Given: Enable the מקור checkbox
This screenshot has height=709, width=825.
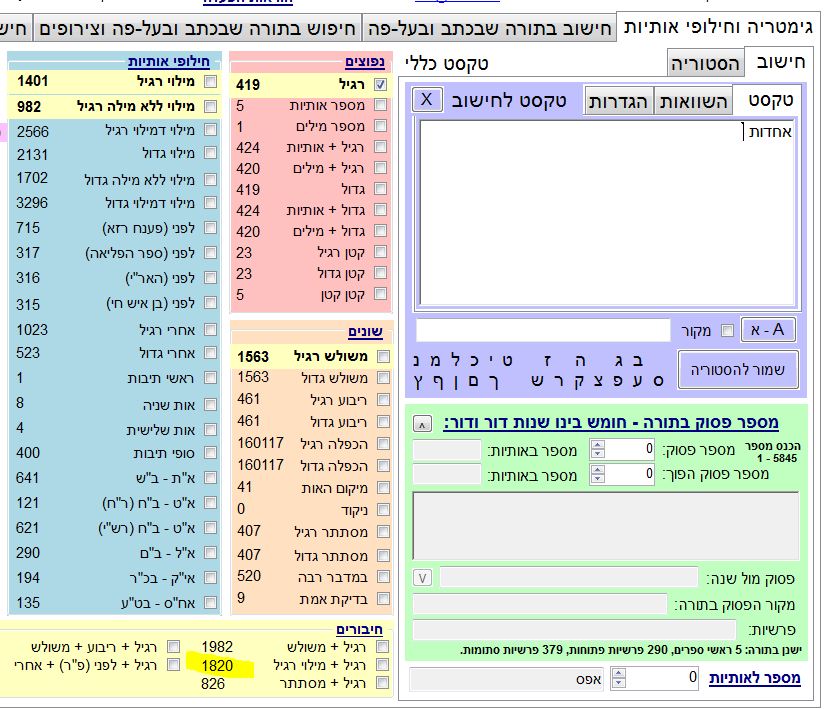Looking at the screenshot, I should (x=727, y=331).
